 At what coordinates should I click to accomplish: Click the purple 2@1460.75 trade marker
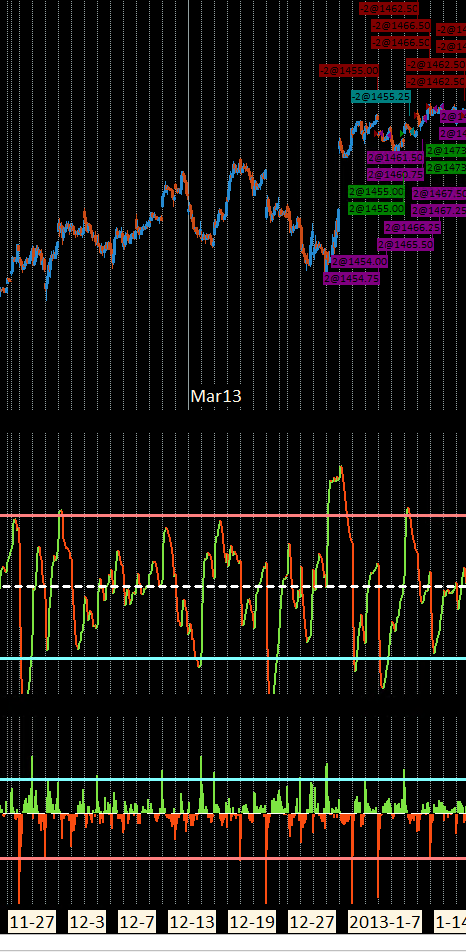(x=395, y=174)
